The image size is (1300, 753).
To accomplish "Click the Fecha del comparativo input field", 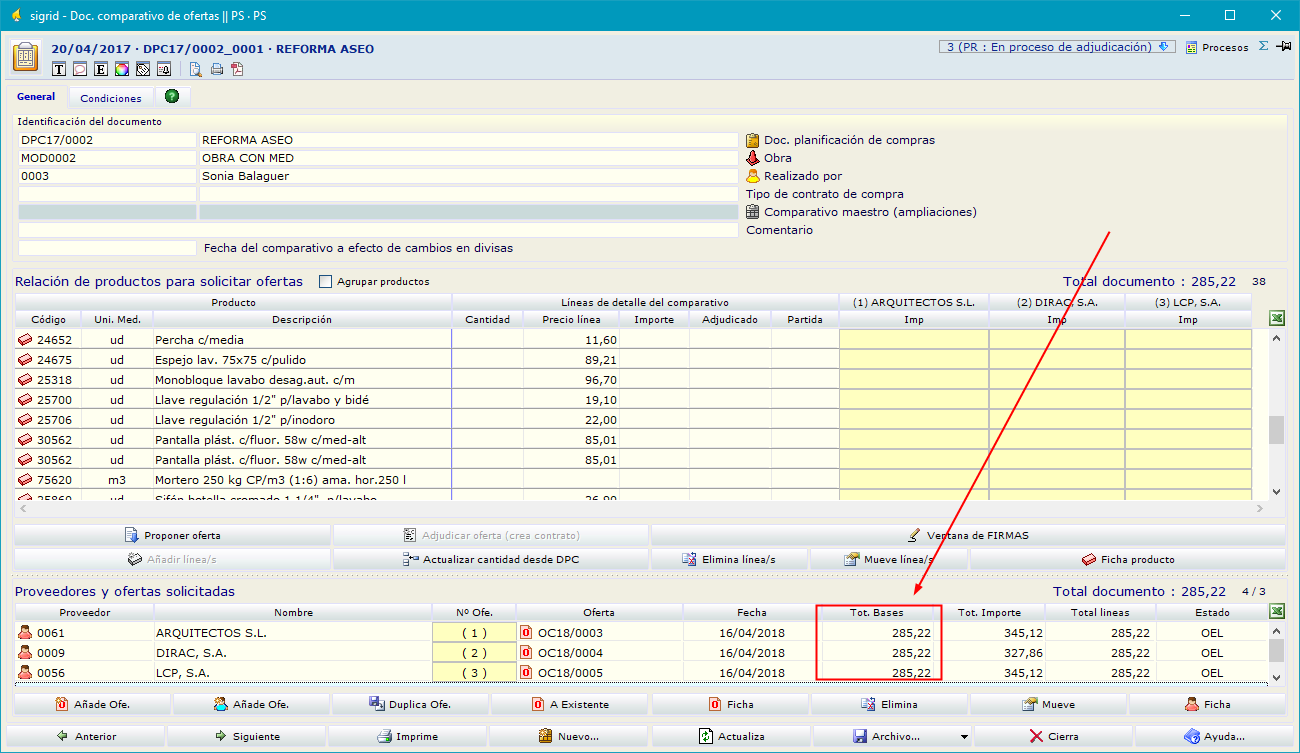I will click(x=107, y=248).
